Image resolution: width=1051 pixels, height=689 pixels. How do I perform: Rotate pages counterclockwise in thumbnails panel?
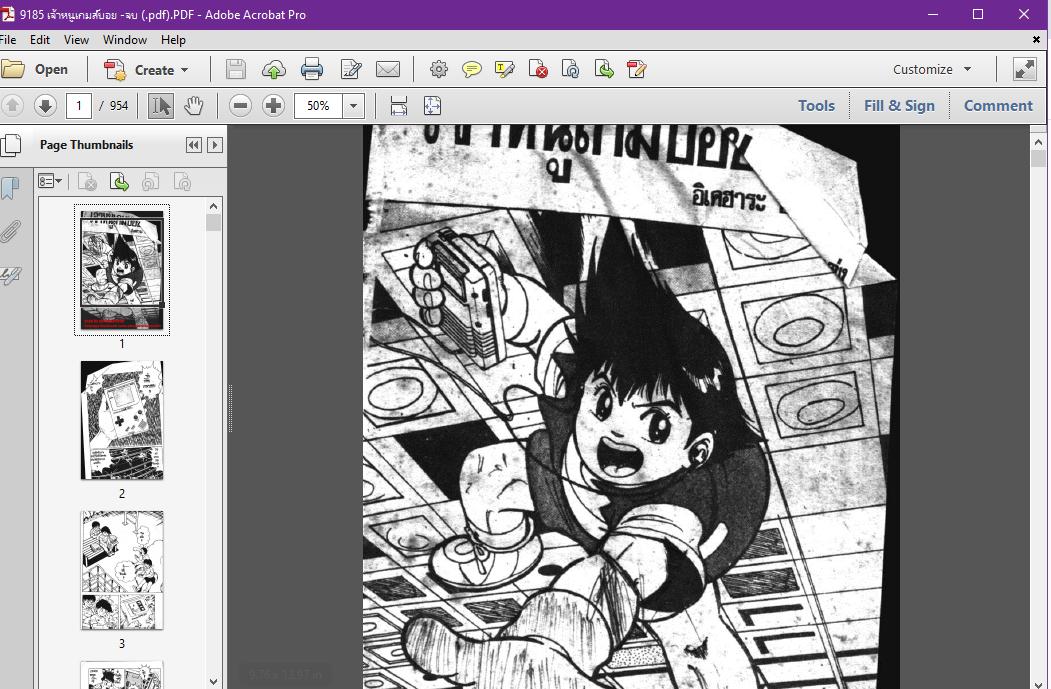[x=151, y=181]
